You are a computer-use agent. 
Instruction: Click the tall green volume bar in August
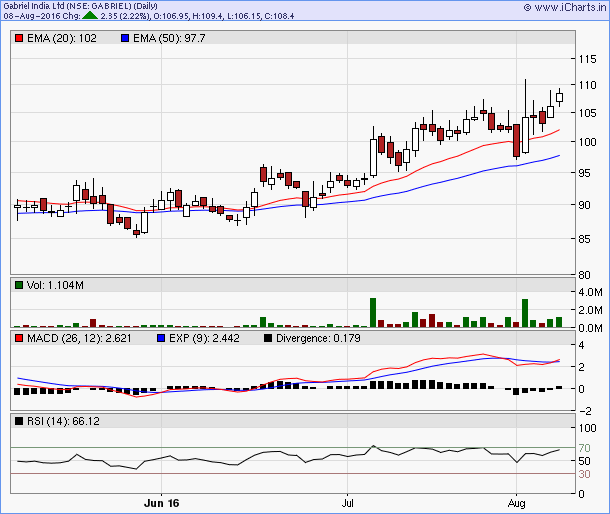pos(525,313)
